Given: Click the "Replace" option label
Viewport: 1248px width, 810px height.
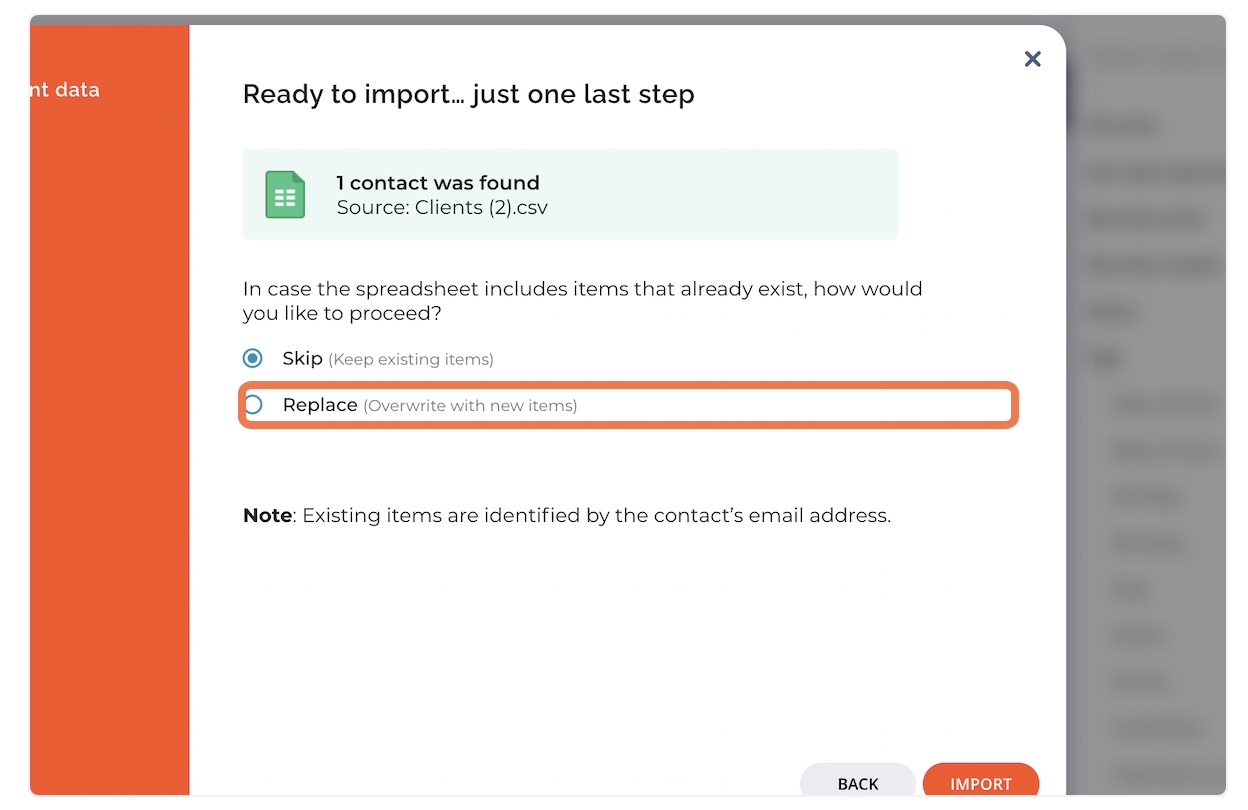Looking at the screenshot, I should coord(320,405).
